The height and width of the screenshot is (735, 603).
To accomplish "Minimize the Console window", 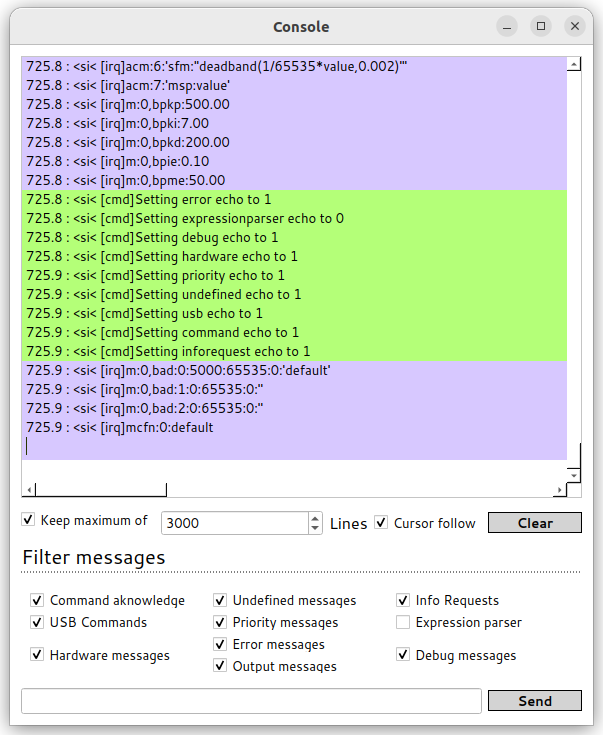I will [x=508, y=26].
